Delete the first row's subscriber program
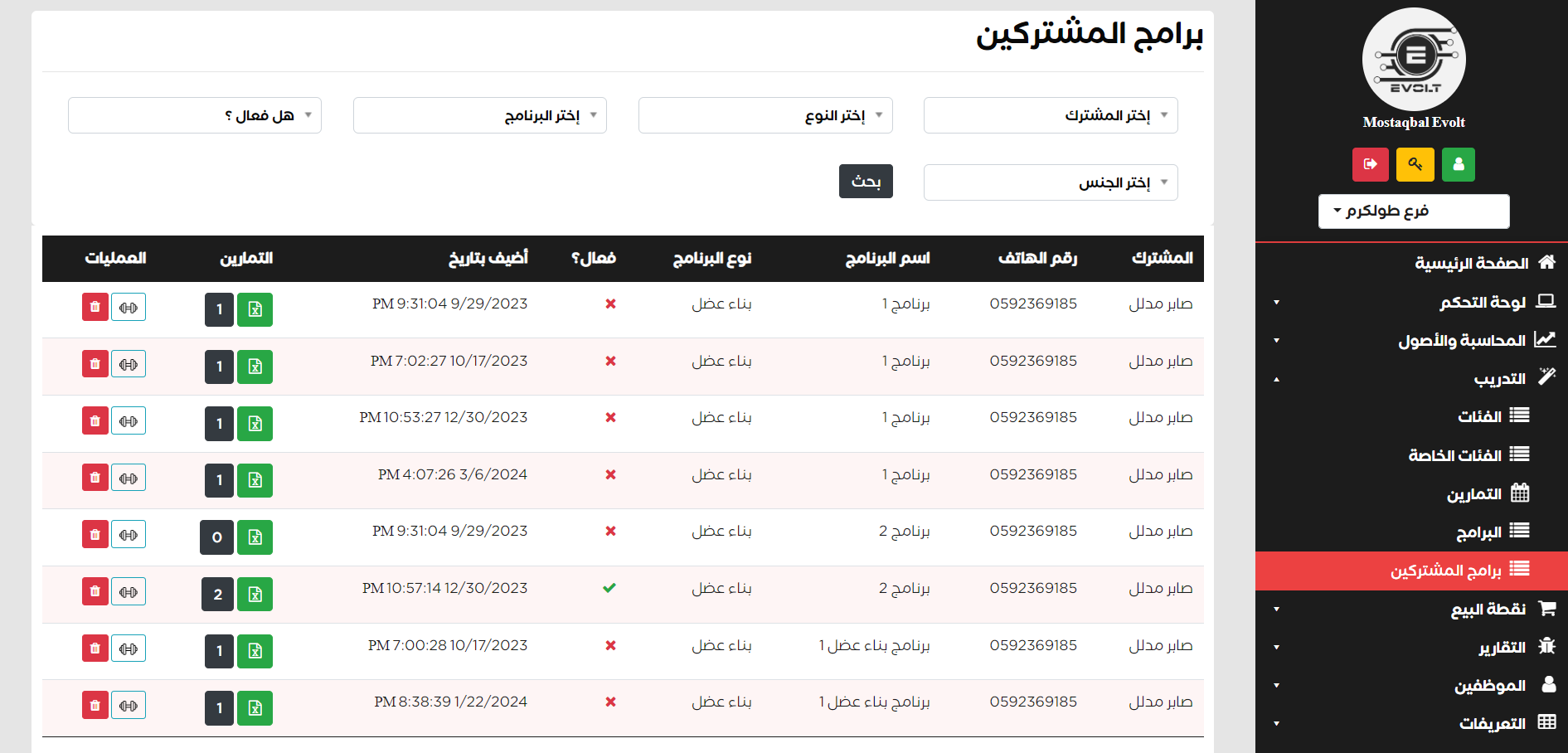Viewport: 1568px width, 753px height. click(x=95, y=307)
